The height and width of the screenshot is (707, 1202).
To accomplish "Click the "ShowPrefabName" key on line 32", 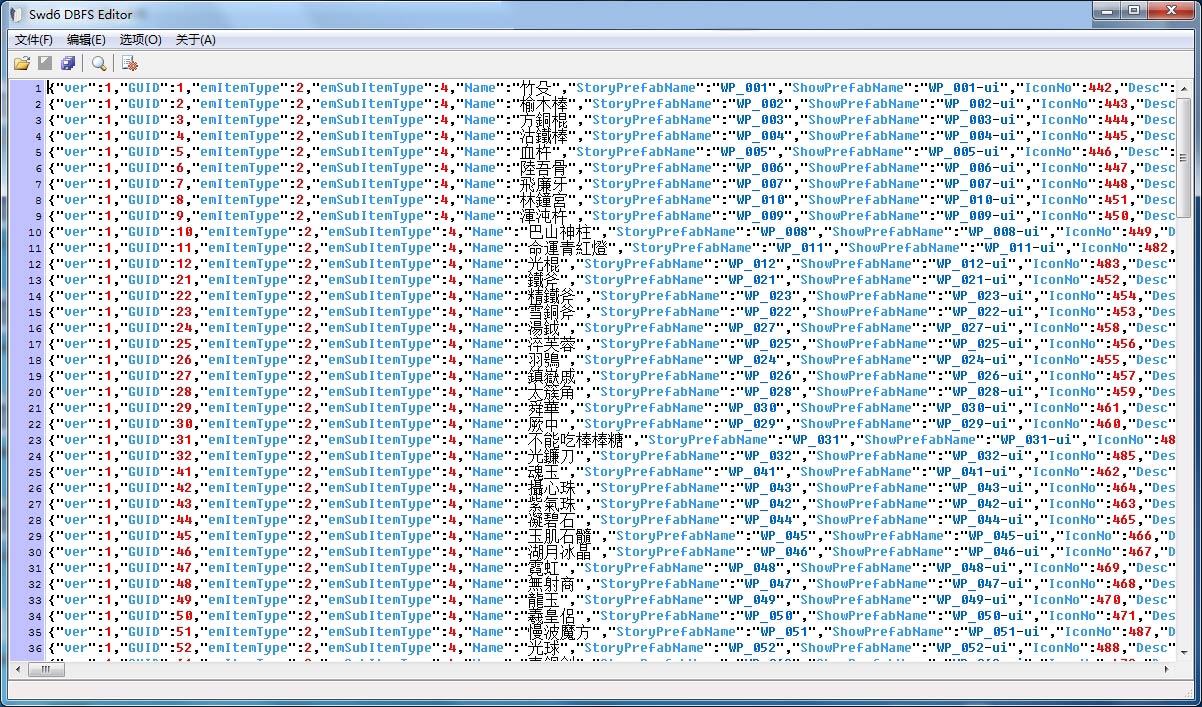I will click(x=872, y=584).
